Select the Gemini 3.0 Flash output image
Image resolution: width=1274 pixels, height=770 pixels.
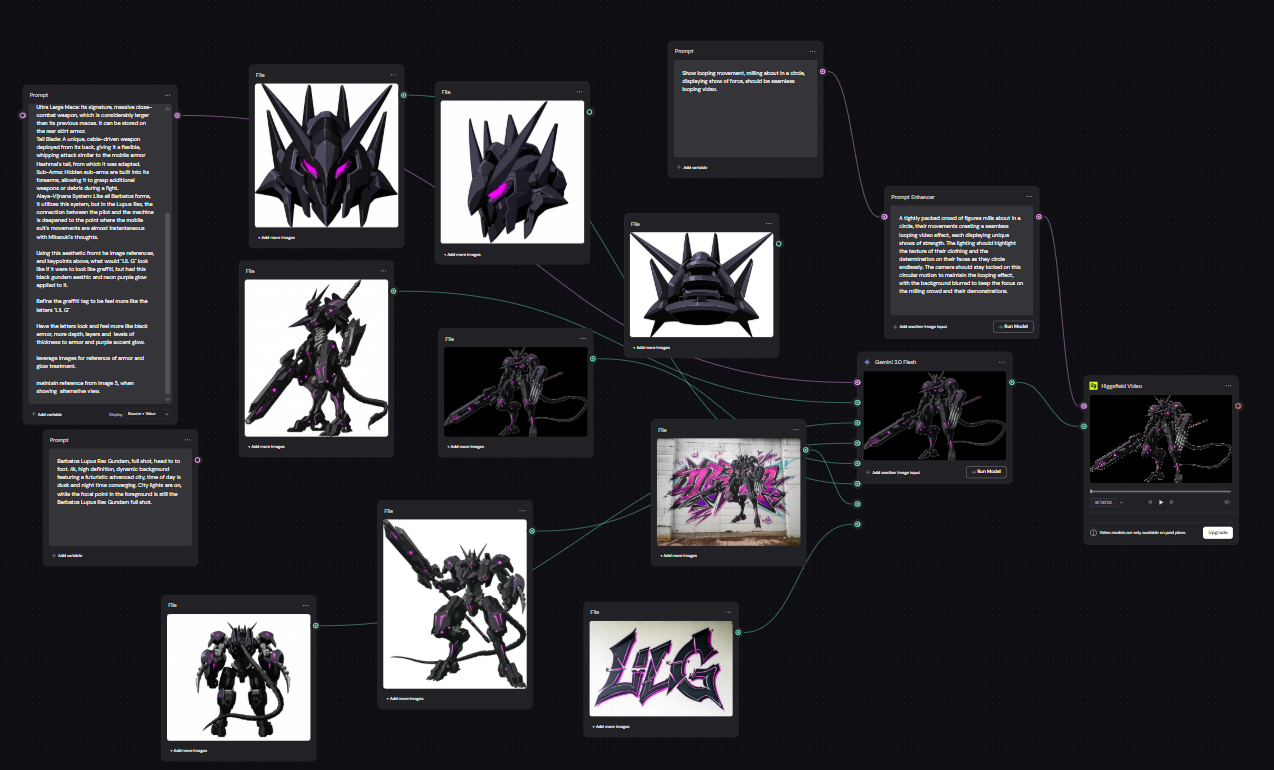click(x=935, y=416)
